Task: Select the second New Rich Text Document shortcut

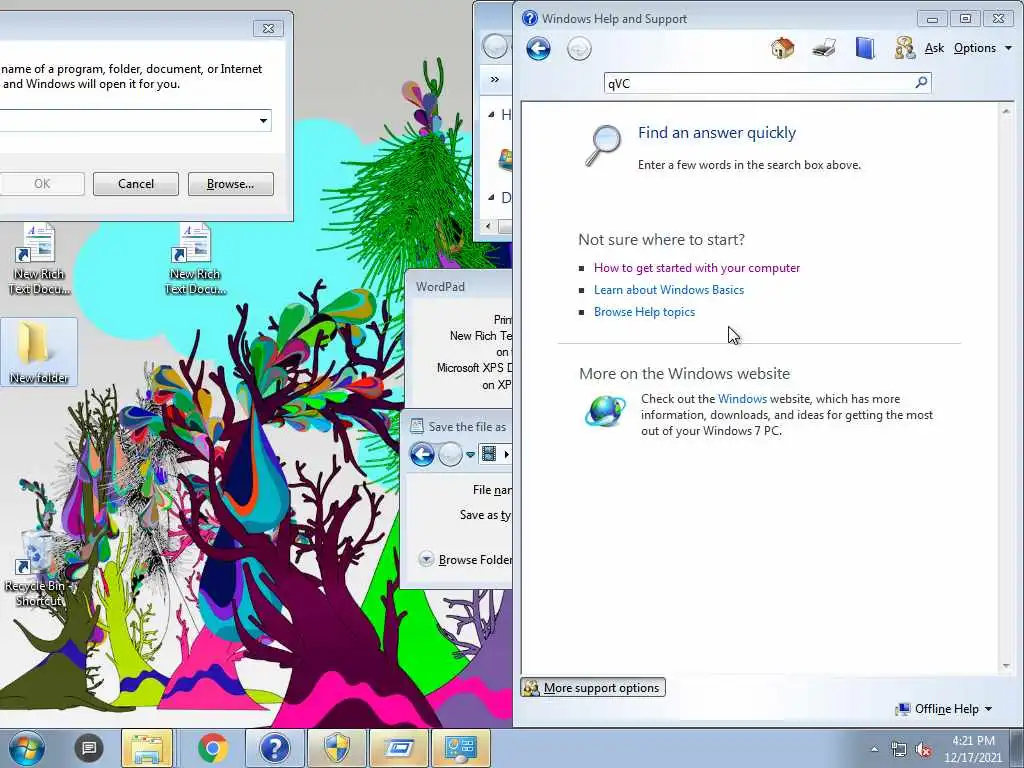Action: pos(195,259)
